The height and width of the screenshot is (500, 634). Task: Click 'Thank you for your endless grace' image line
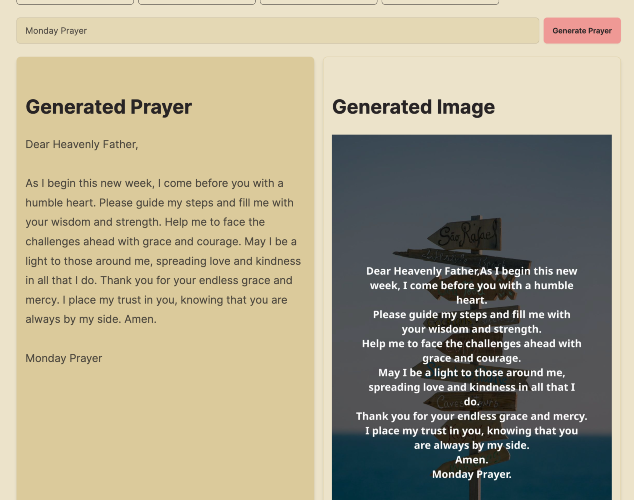[x=471, y=416]
